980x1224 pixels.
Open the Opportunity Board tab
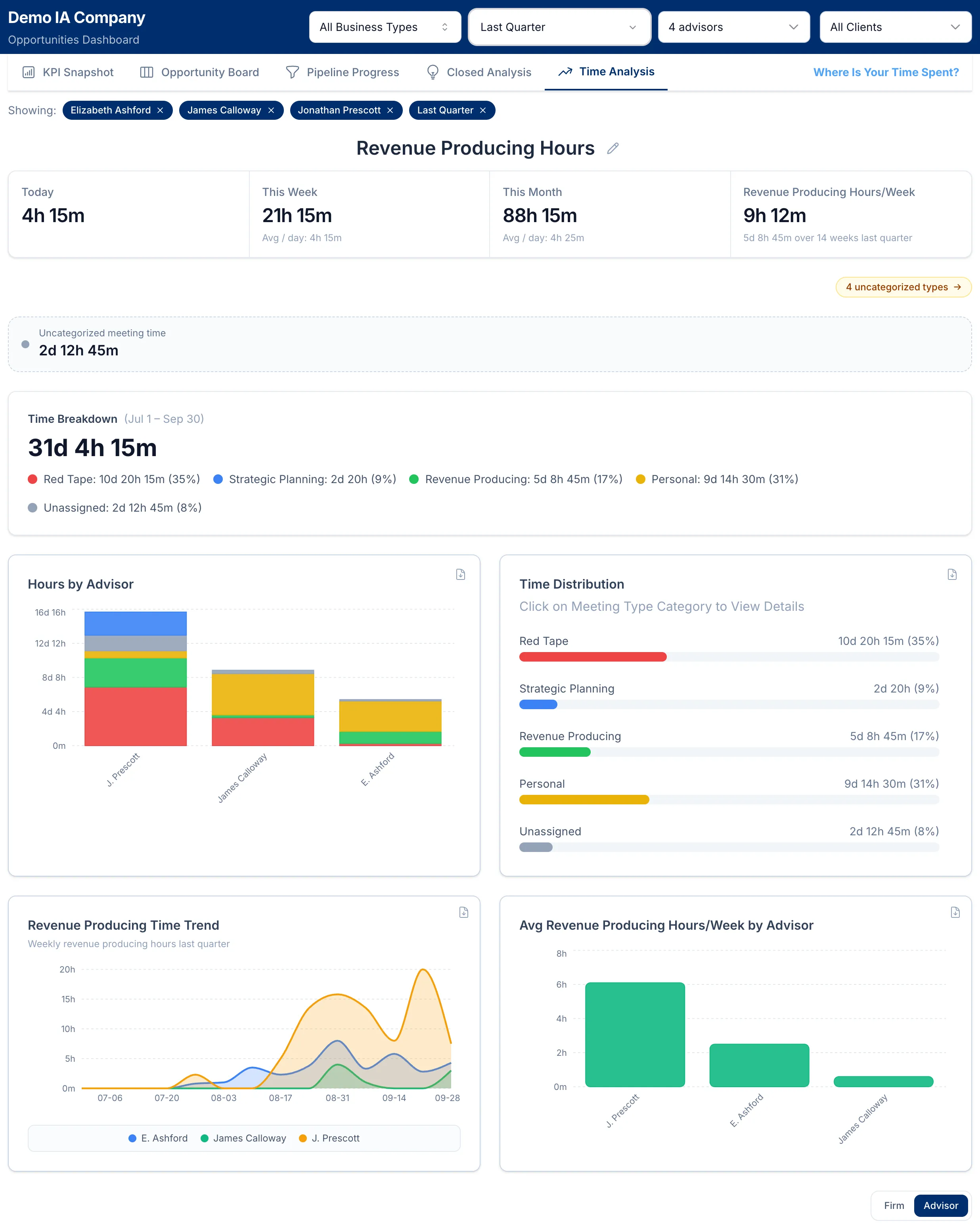pyautogui.click(x=199, y=72)
